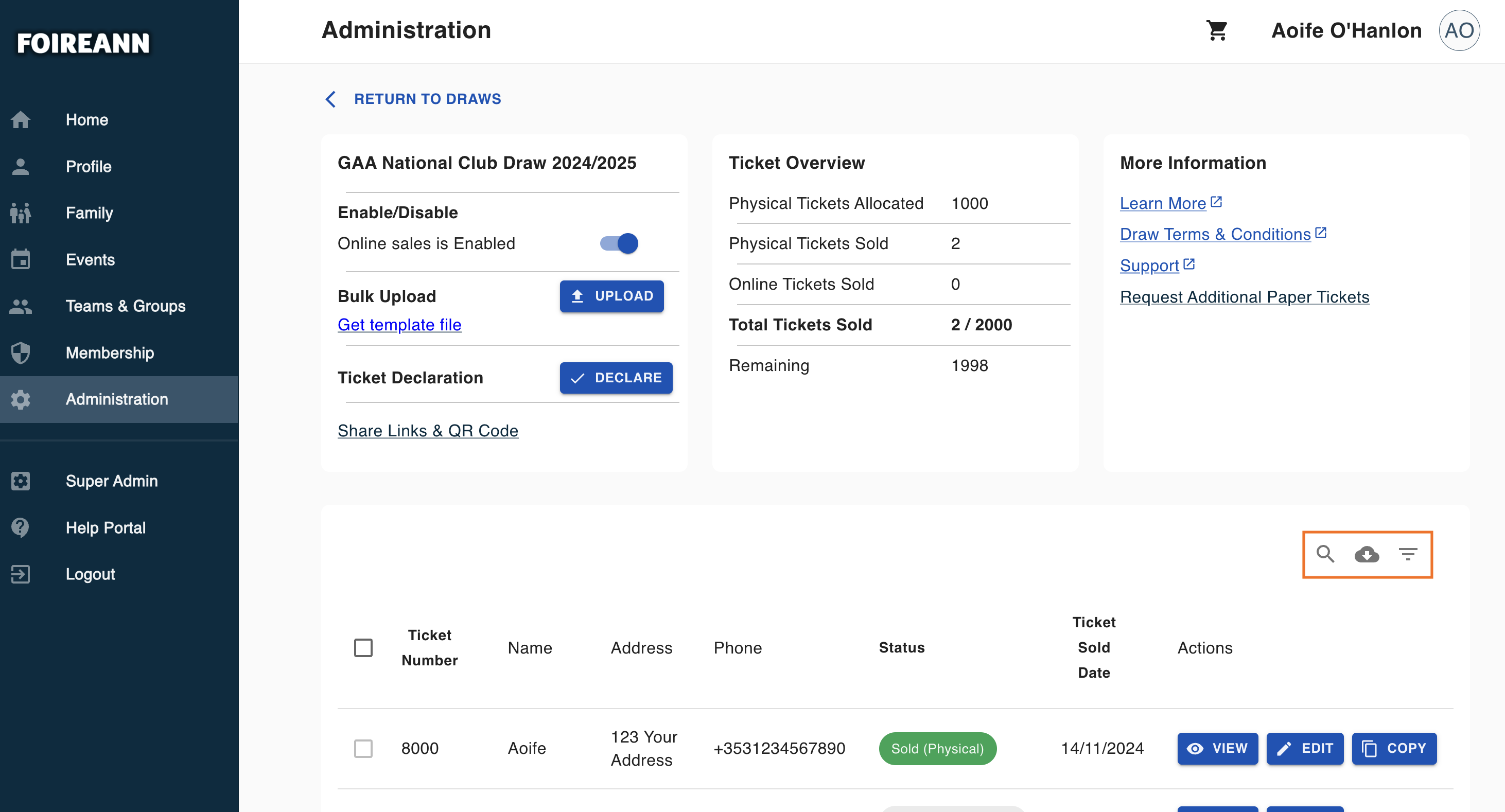The image size is (1505, 812).
Task: Click Get template file link
Action: point(399,325)
